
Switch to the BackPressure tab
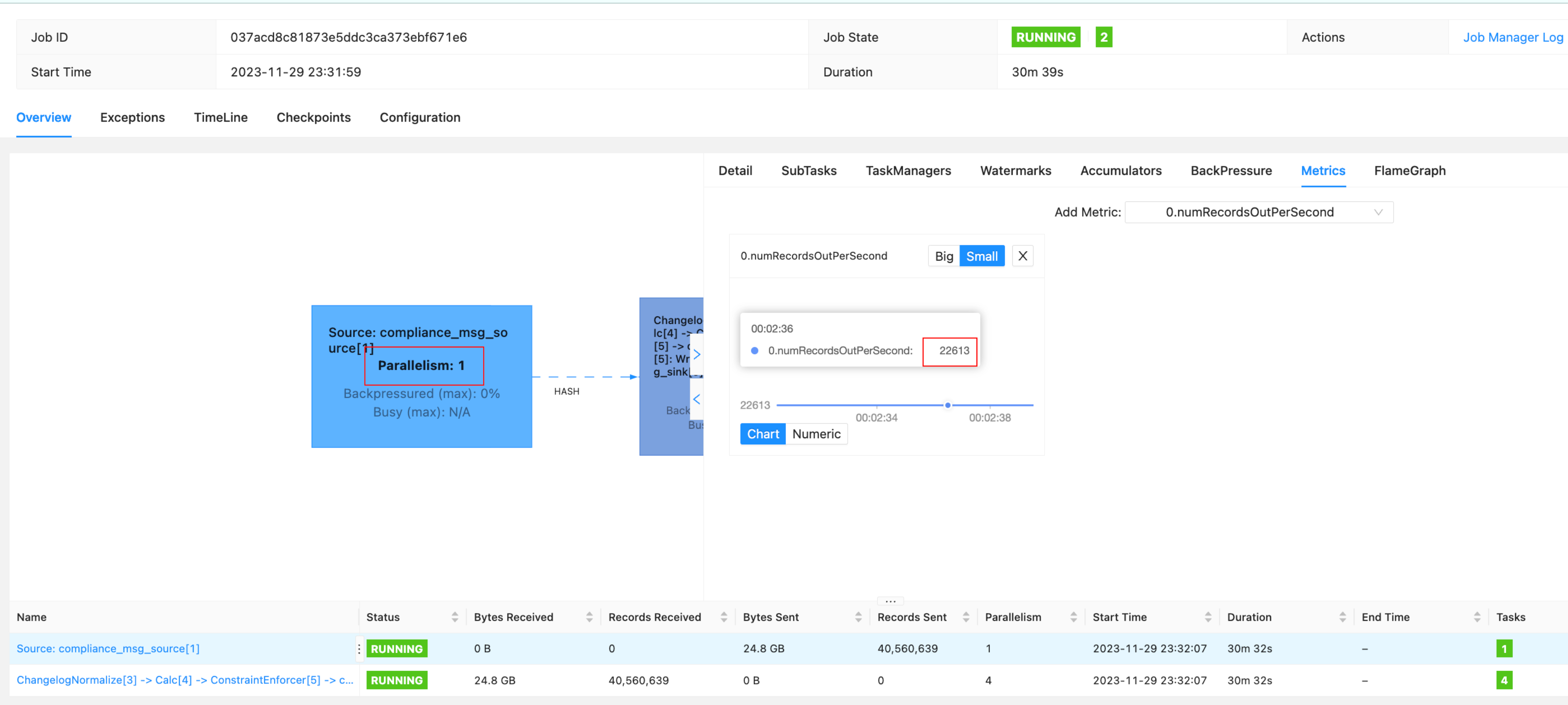pyautogui.click(x=1231, y=170)
